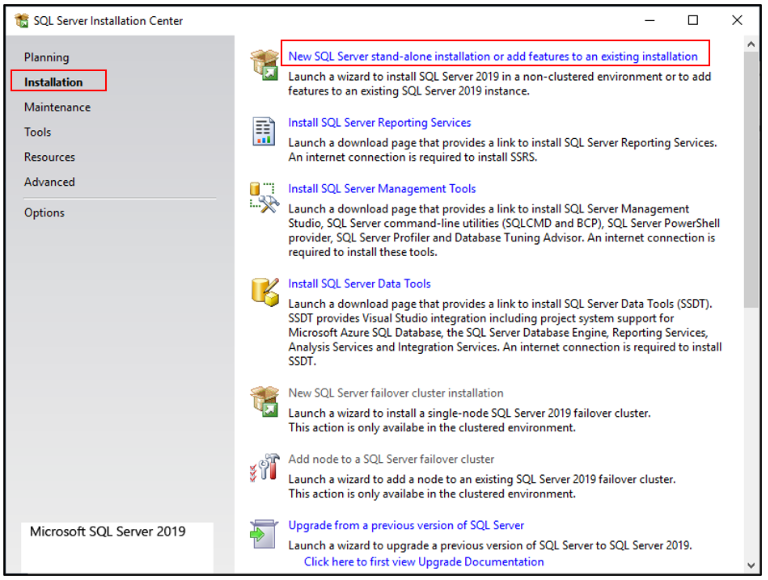Click the scrollbar up arrow
This screenshot has width=768, height=580.
point(751,44)
